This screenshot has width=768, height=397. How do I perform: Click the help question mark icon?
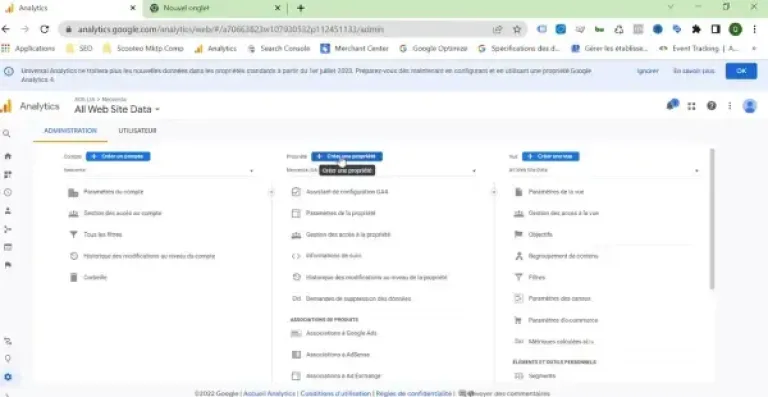point(711,106)
